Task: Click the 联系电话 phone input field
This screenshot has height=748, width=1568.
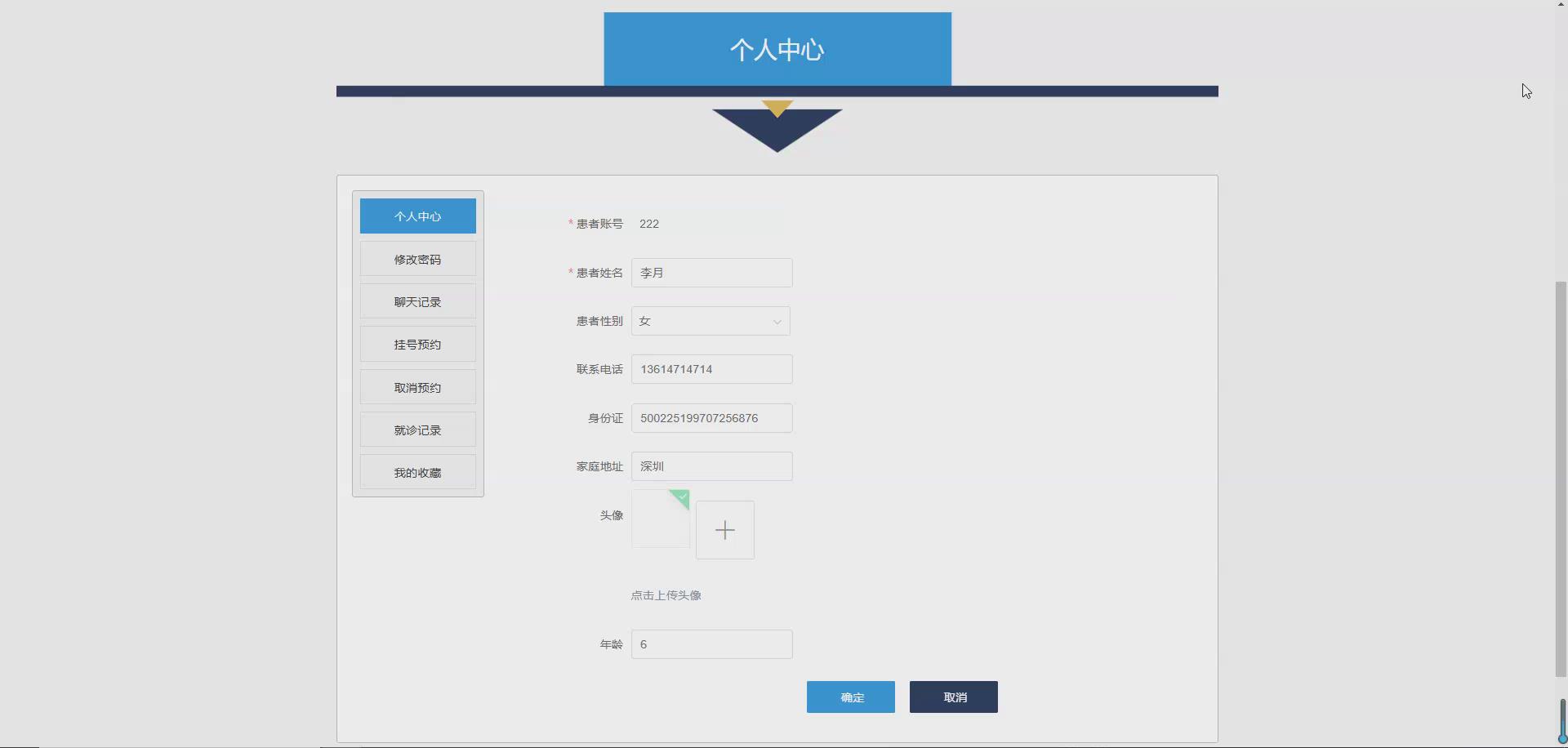Action: point(711,368)
